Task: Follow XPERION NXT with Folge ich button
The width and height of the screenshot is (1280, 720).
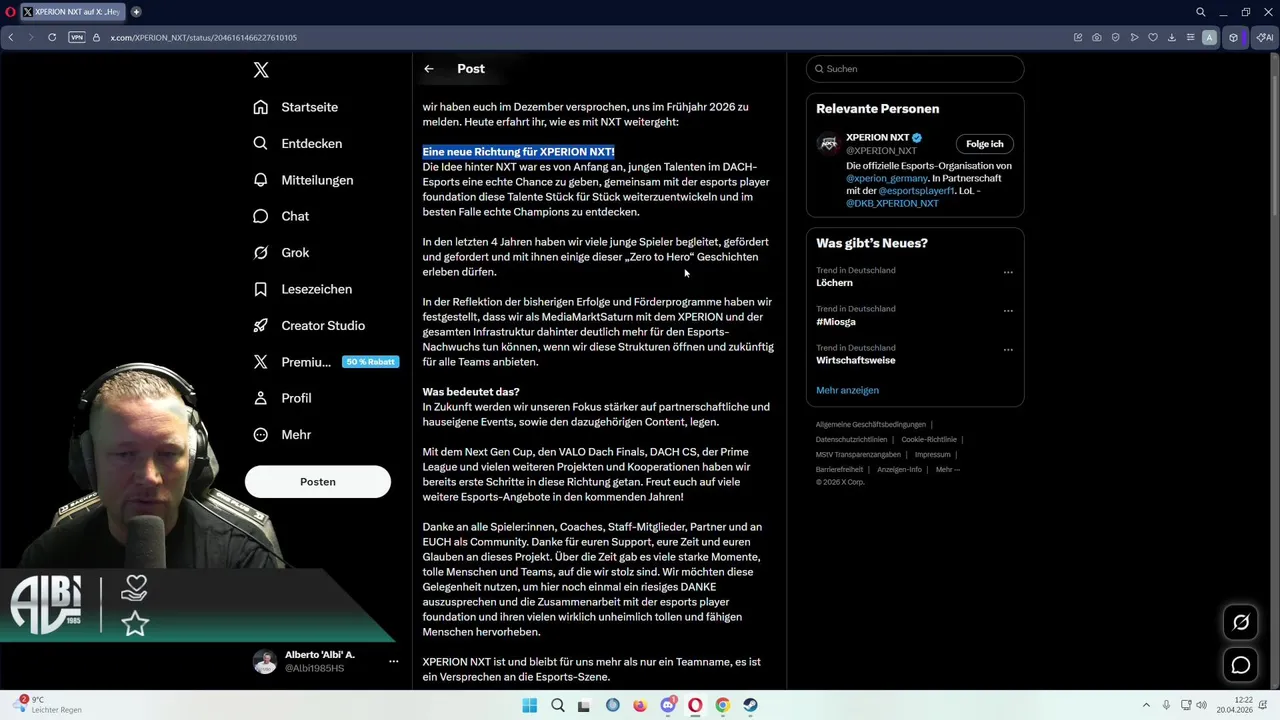Action: [985, 144]
